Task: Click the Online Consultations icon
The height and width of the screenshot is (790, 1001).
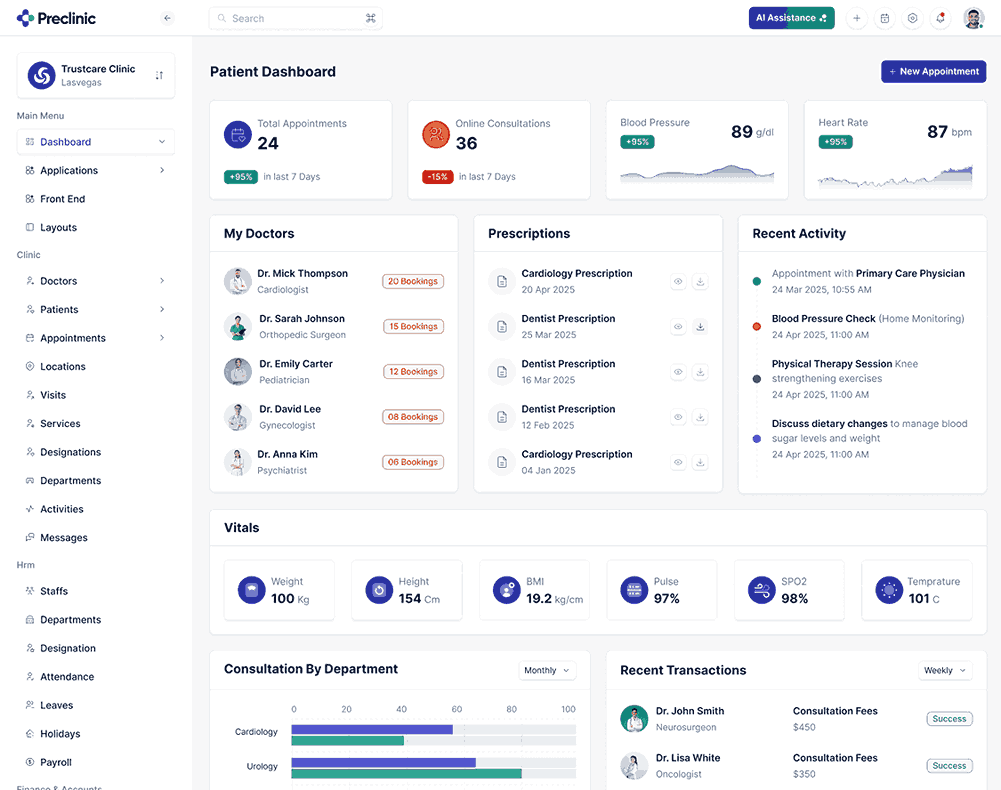Action: click(x=436, y=135)
